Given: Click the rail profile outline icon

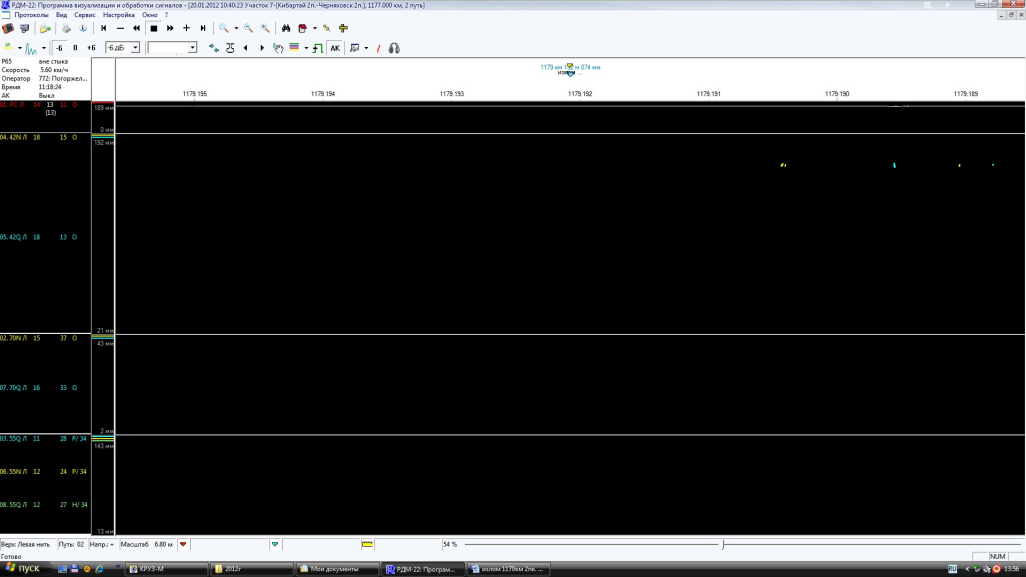Looking at the screenshot, I should pyautogui.click(x=230, y=48).
